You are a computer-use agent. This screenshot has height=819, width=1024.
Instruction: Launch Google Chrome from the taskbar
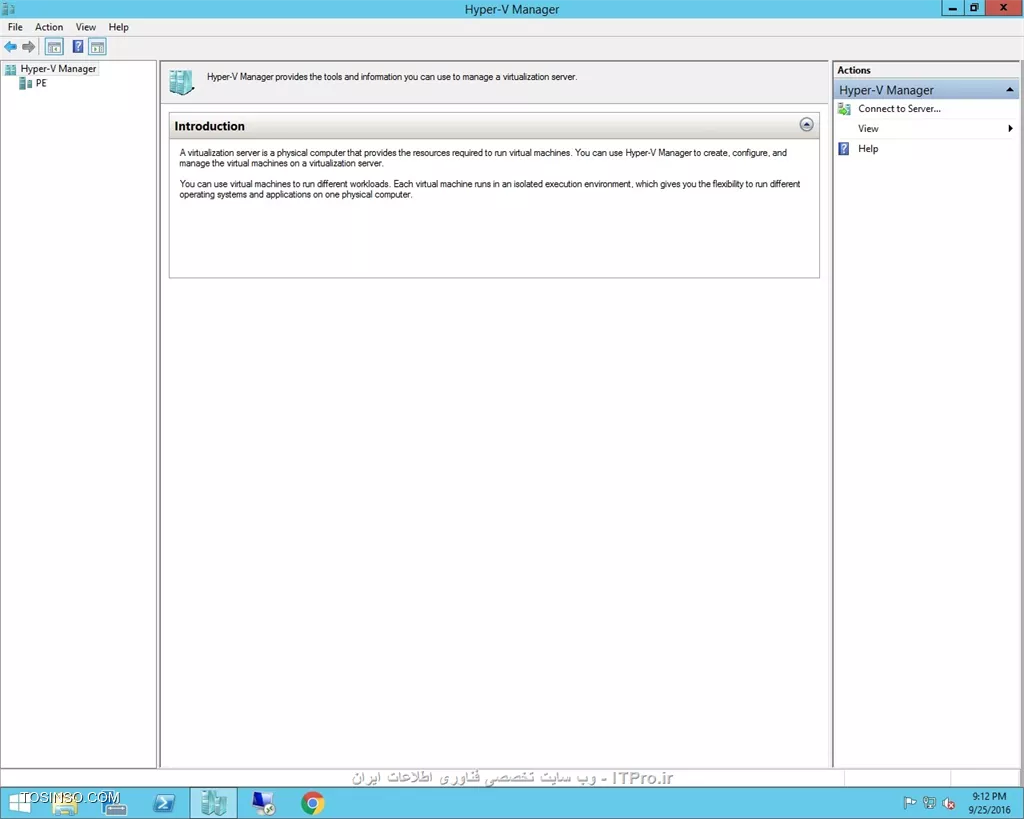312,803
